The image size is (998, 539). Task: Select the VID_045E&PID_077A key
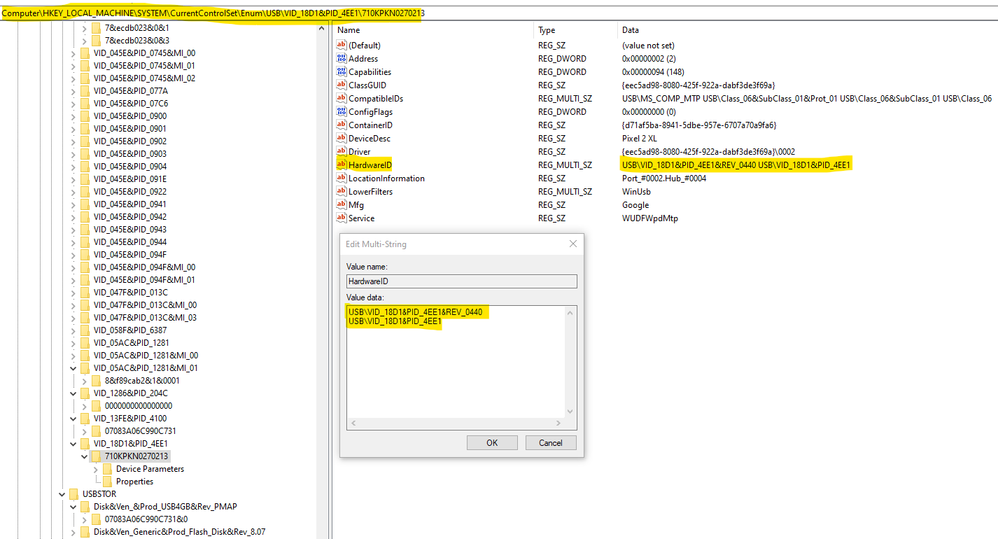coord(130,91)
